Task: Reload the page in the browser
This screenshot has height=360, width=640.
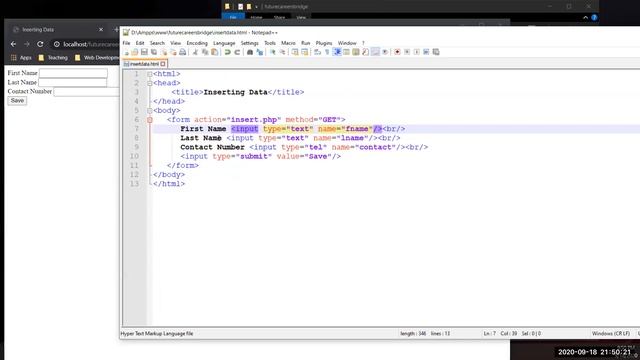Action: (x=40, y=44)
